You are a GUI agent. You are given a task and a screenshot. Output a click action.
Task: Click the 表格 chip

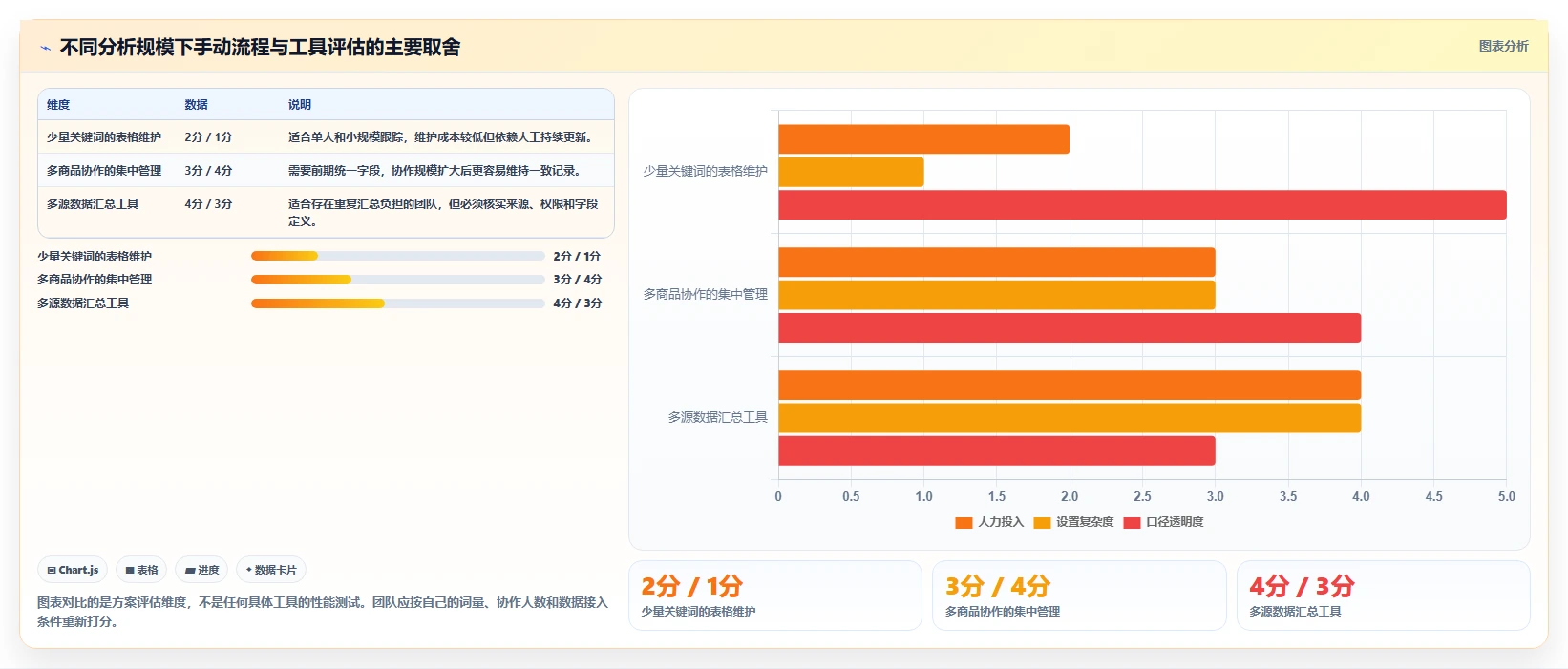pos(141,570)
